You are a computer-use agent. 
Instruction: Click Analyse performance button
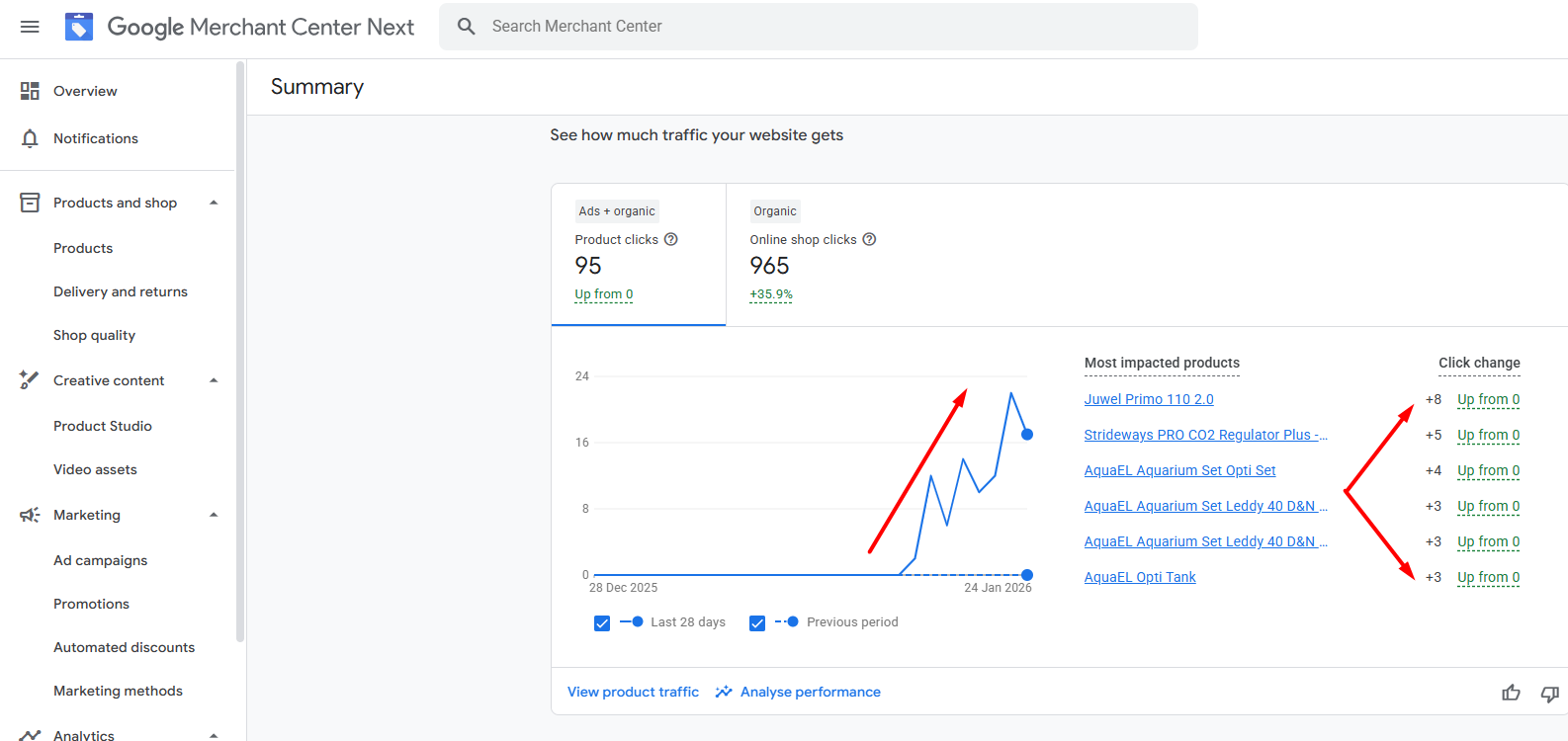coord(799,692)
